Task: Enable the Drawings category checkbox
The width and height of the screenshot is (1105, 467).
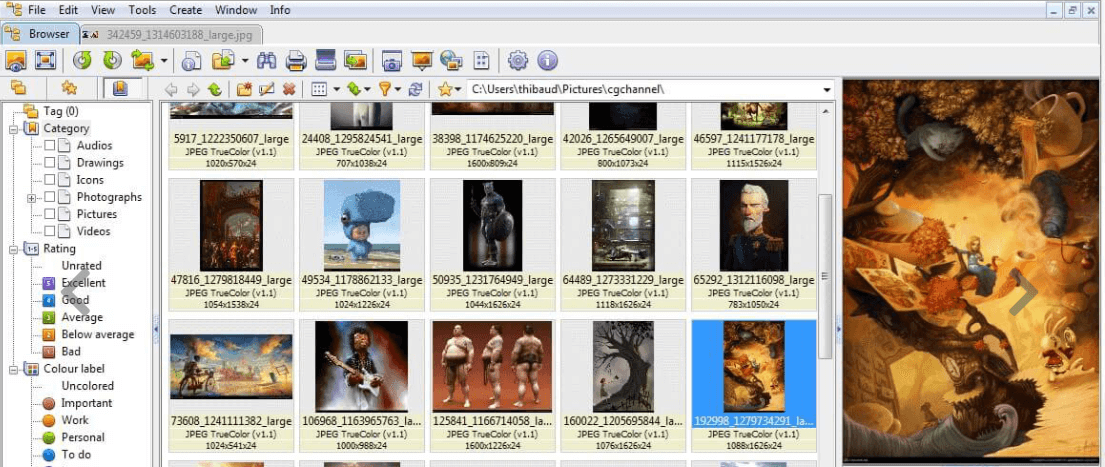Action: click(x=50, y=163)
